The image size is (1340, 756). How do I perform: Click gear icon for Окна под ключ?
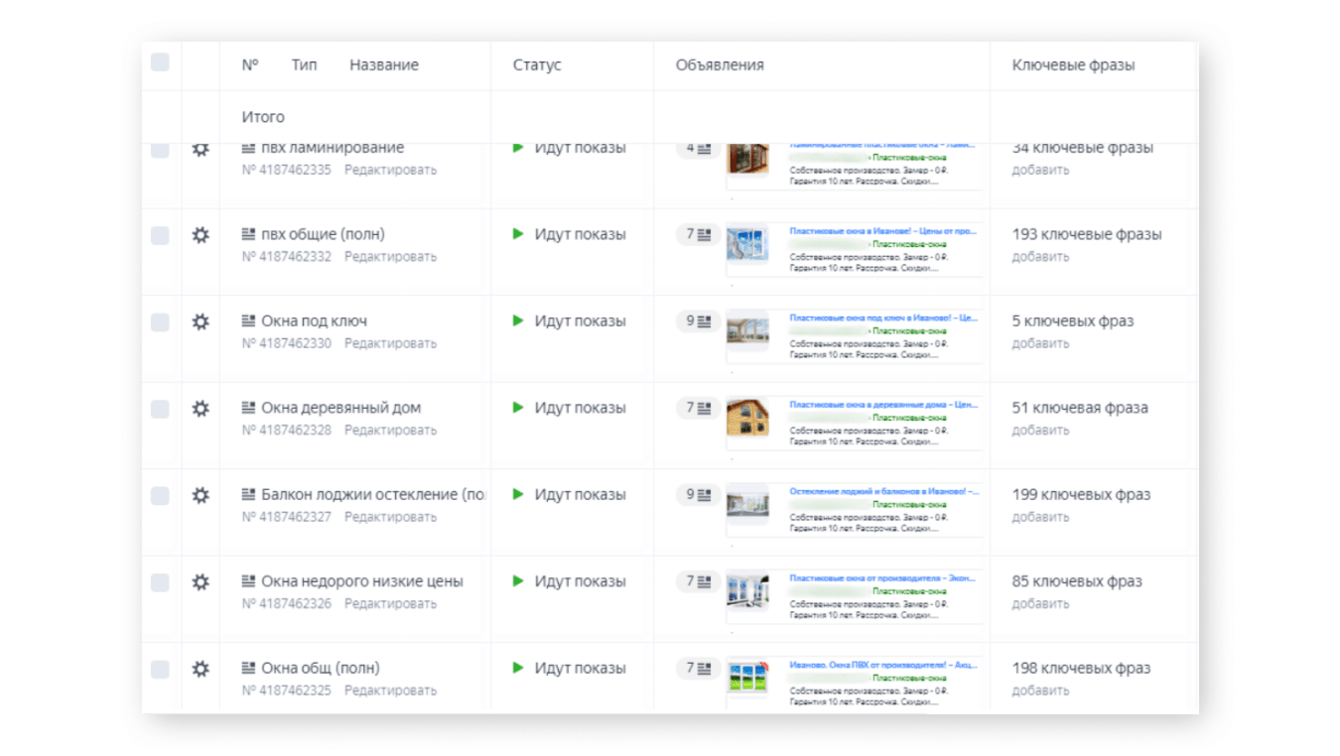coord(201,322)
